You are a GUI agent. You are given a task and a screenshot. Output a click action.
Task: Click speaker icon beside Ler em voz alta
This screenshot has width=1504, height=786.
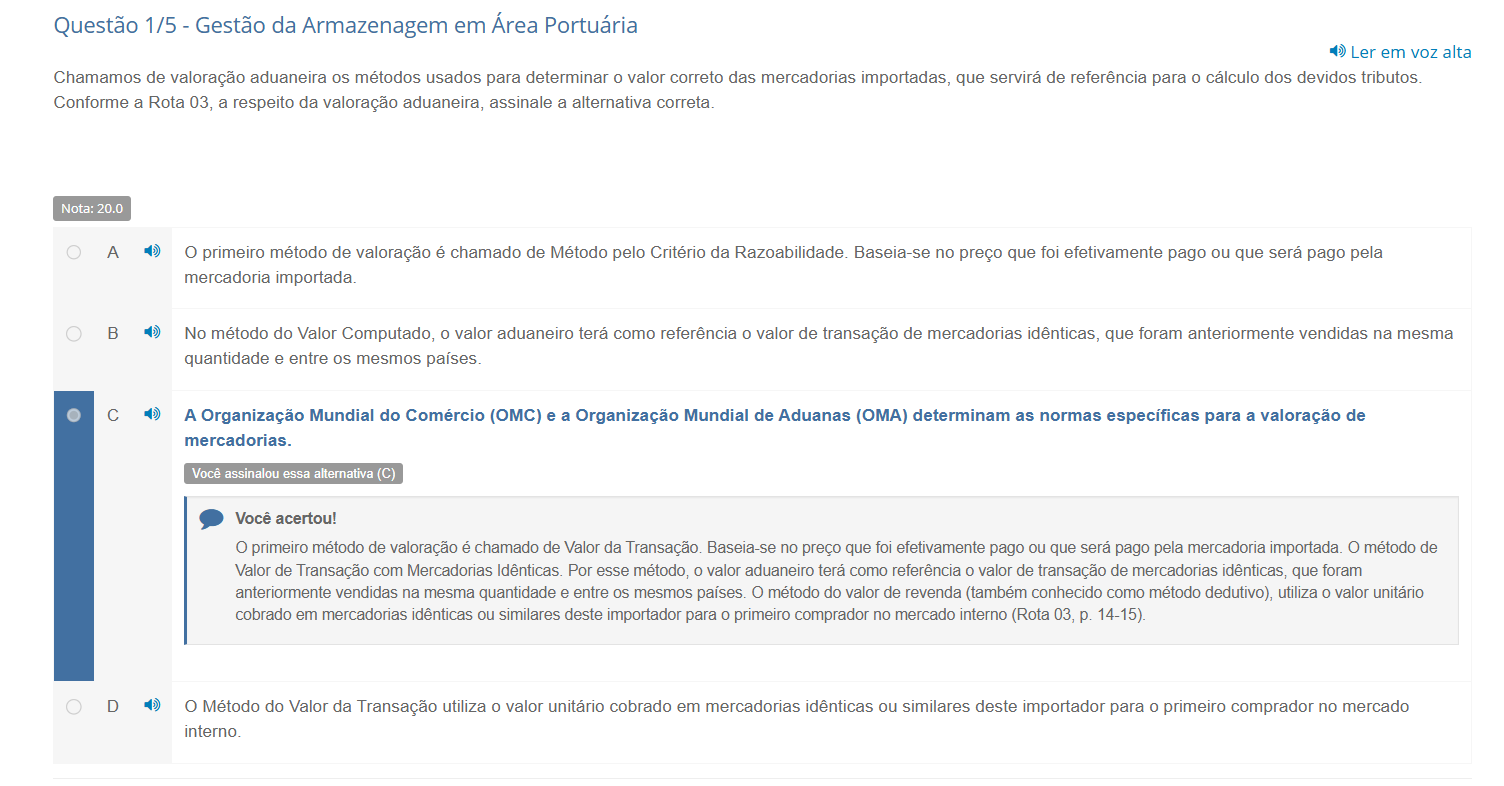(x=1337, y=52)
